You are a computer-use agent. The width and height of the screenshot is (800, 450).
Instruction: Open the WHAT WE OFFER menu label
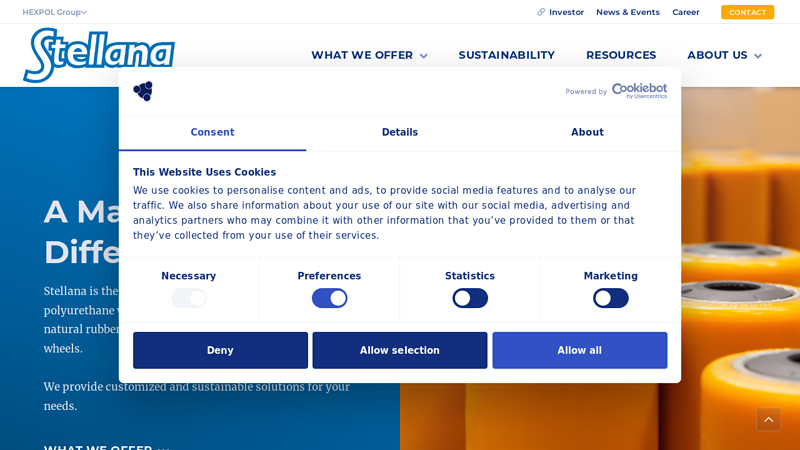[362, 55]
